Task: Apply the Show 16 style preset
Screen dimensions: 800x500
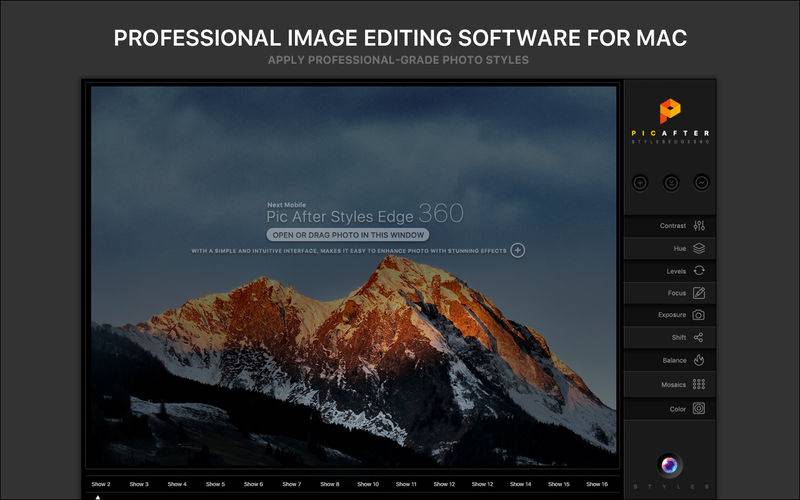Action: 597,484
